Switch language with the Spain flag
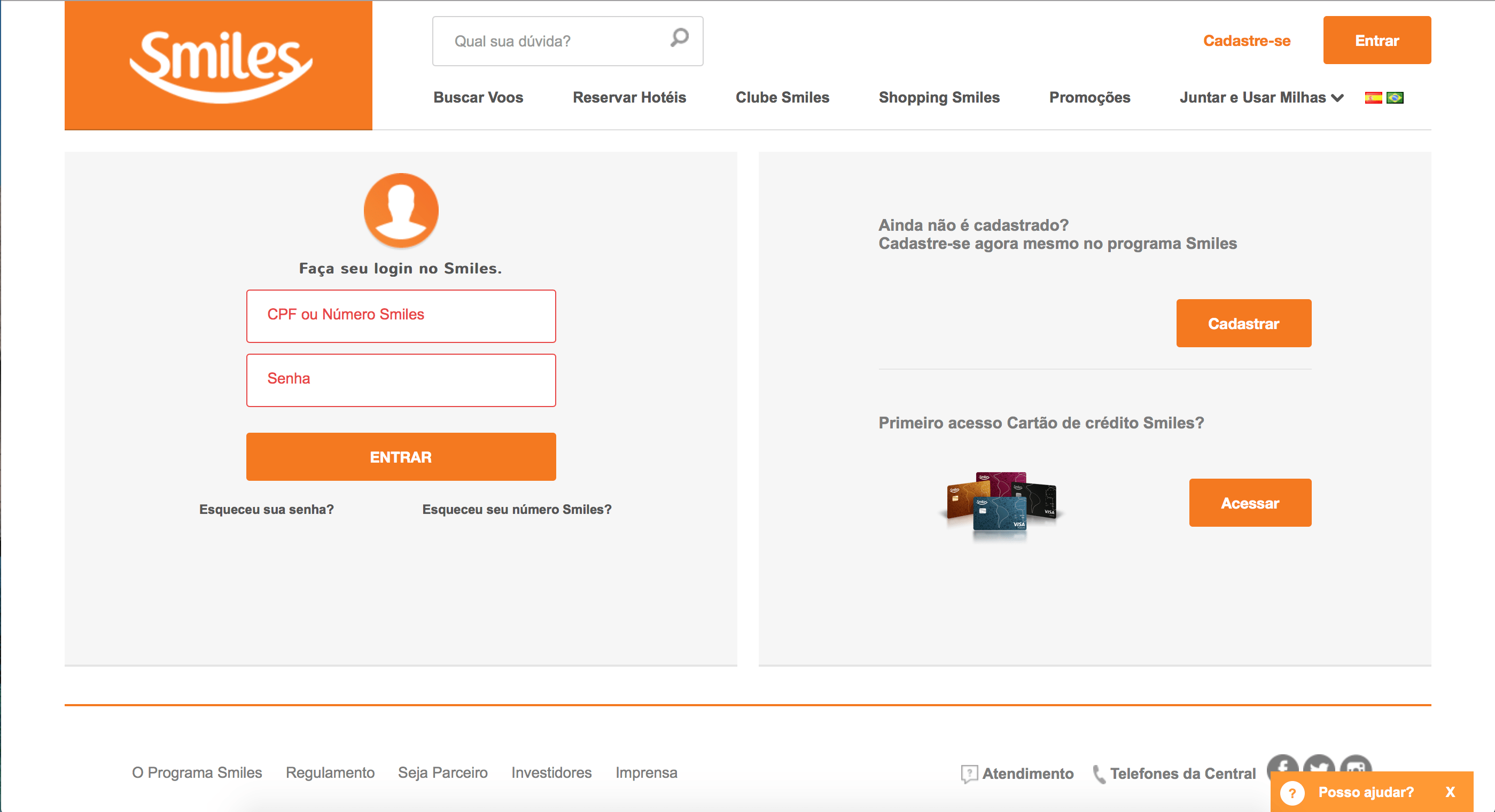This screenshot has height=812, width=1495. (1373, 98)
